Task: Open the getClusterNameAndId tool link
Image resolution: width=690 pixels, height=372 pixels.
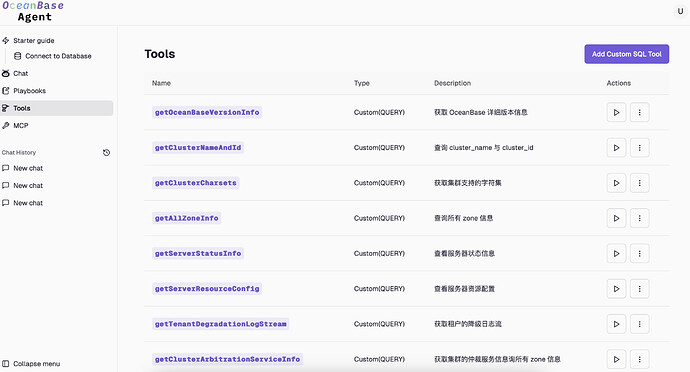Action: (198, 147)
